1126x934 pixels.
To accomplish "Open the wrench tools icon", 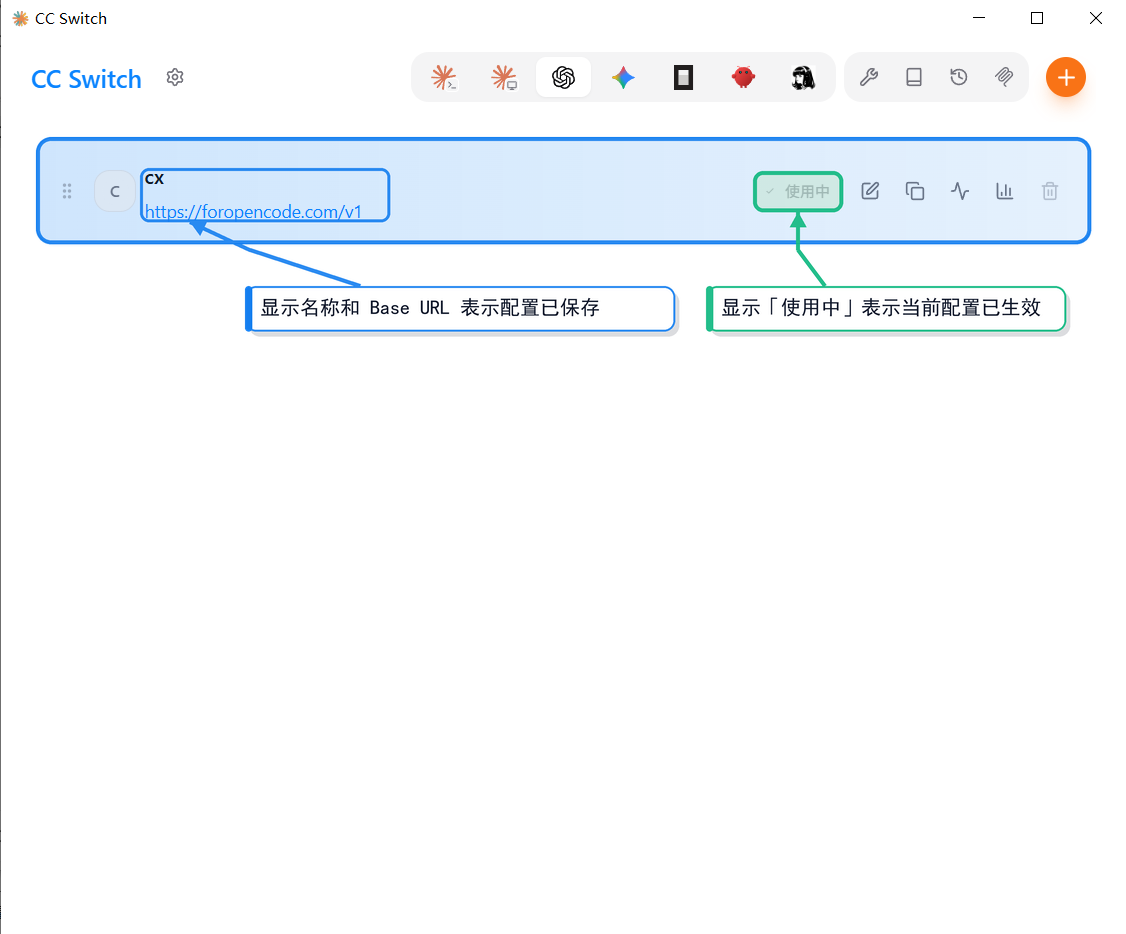I will tap(869, 77).
